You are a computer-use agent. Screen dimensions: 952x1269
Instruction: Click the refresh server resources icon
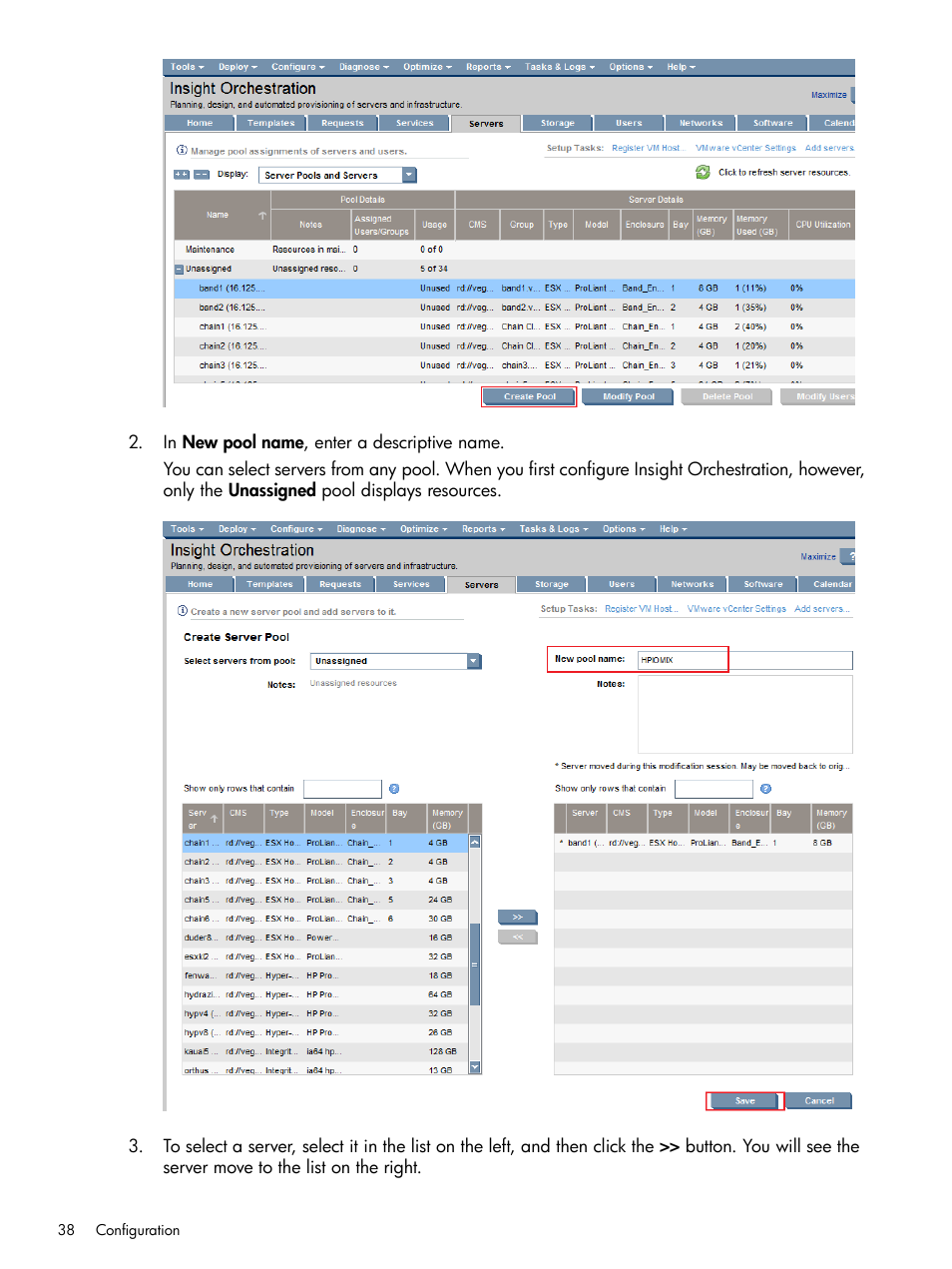(x=703, y=172)
